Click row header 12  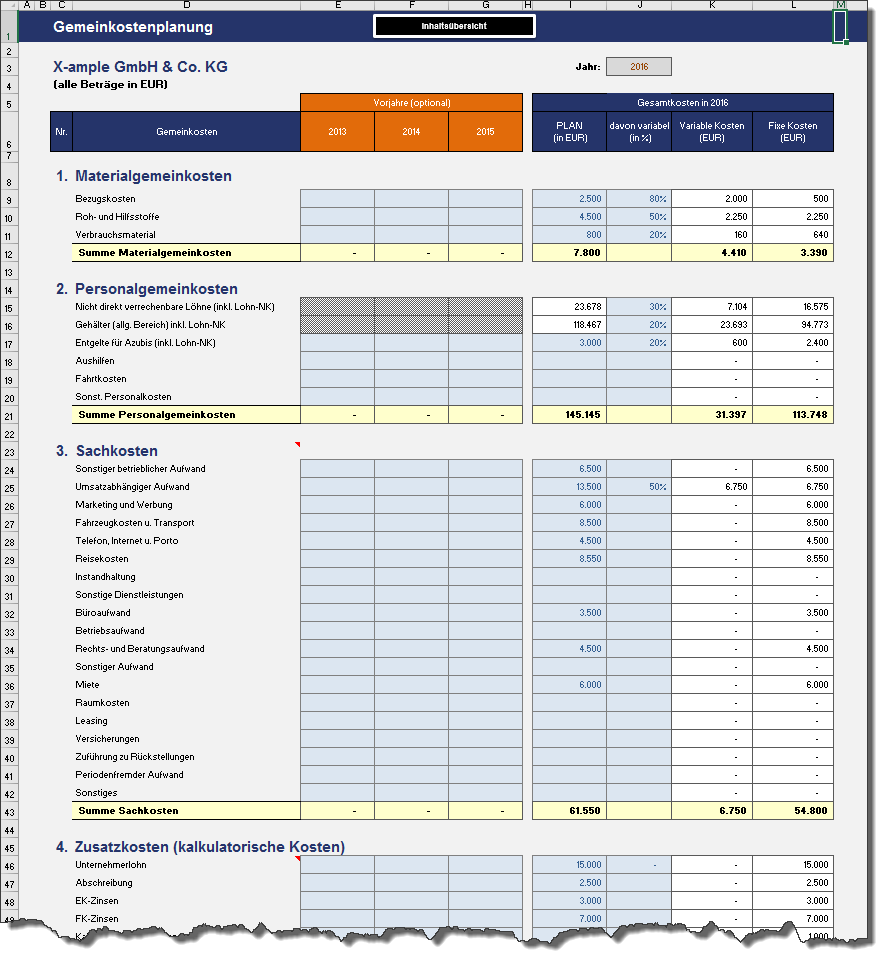(x=9, y=253)
